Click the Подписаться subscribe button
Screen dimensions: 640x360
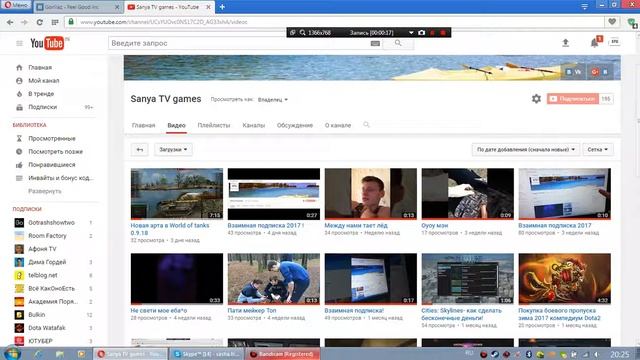[573, 99]
